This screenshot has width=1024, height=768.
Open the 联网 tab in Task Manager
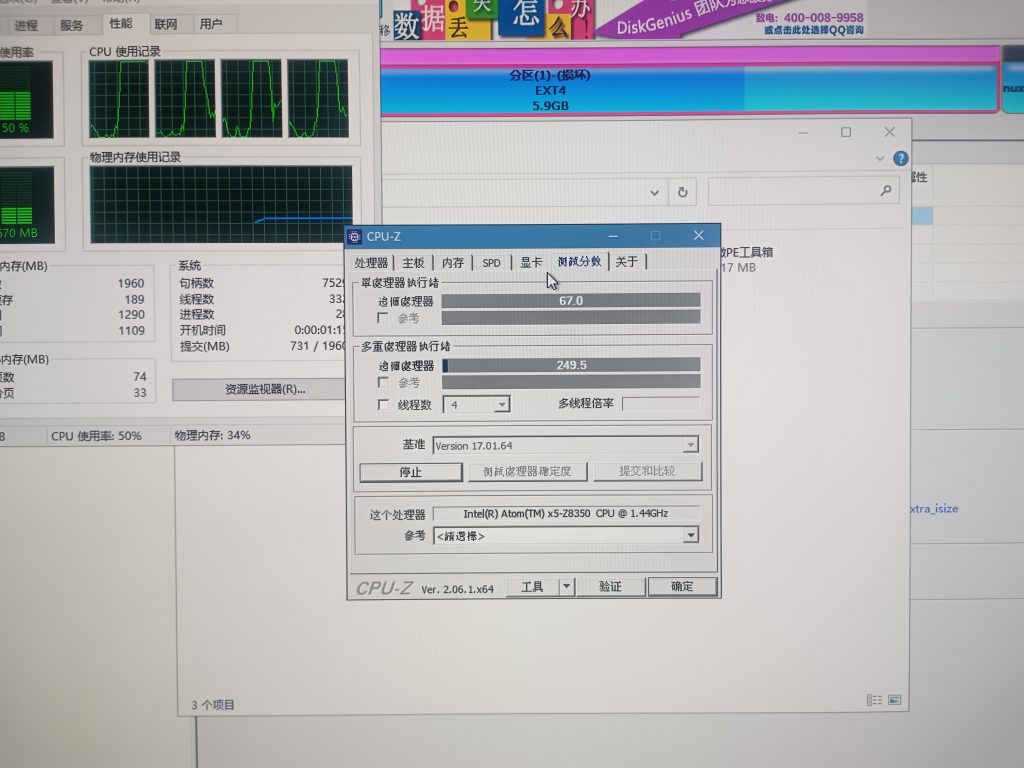(x=166, y=24)
